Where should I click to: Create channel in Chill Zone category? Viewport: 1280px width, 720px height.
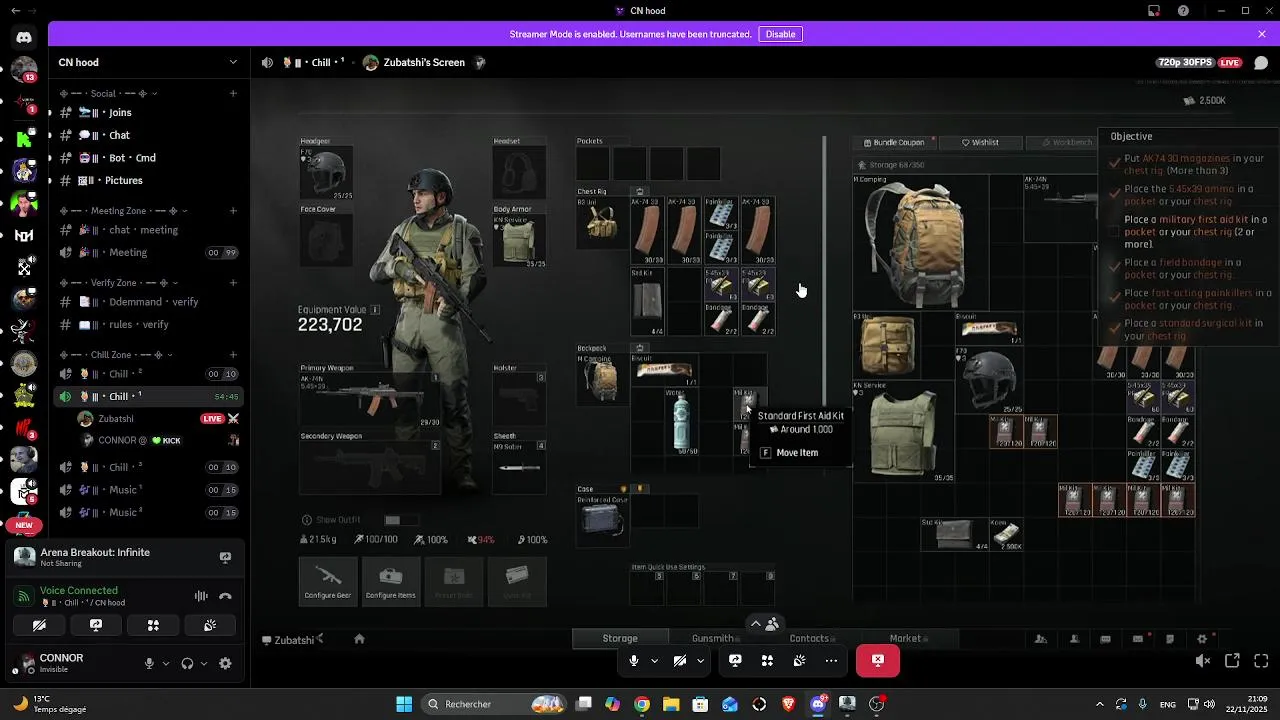[x=233, y=354]
